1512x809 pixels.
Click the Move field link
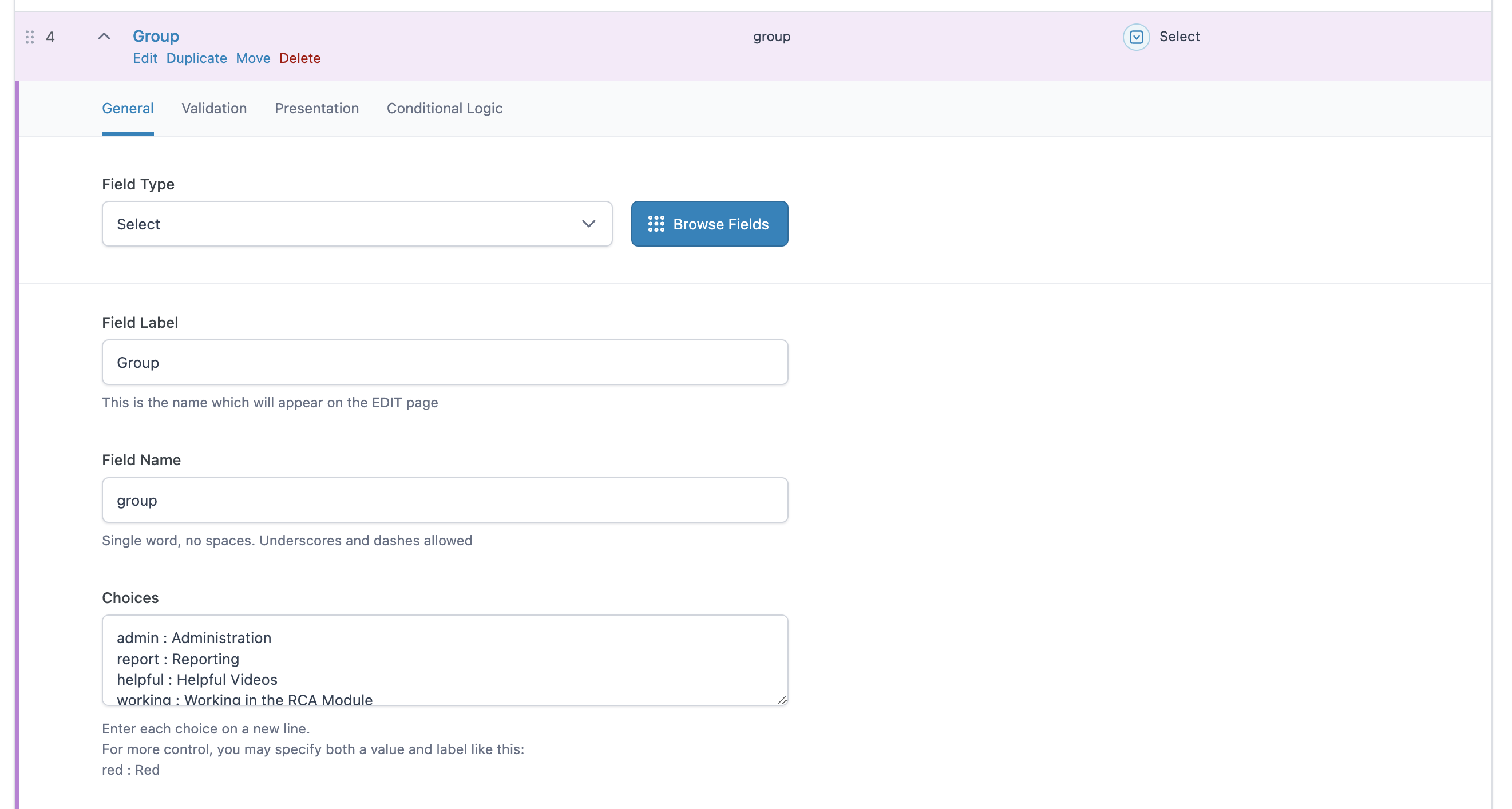point(253,58)
